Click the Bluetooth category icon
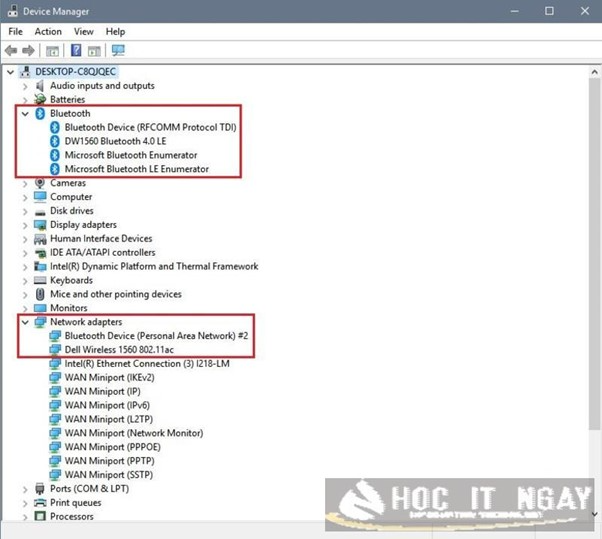 pos(40,114)
